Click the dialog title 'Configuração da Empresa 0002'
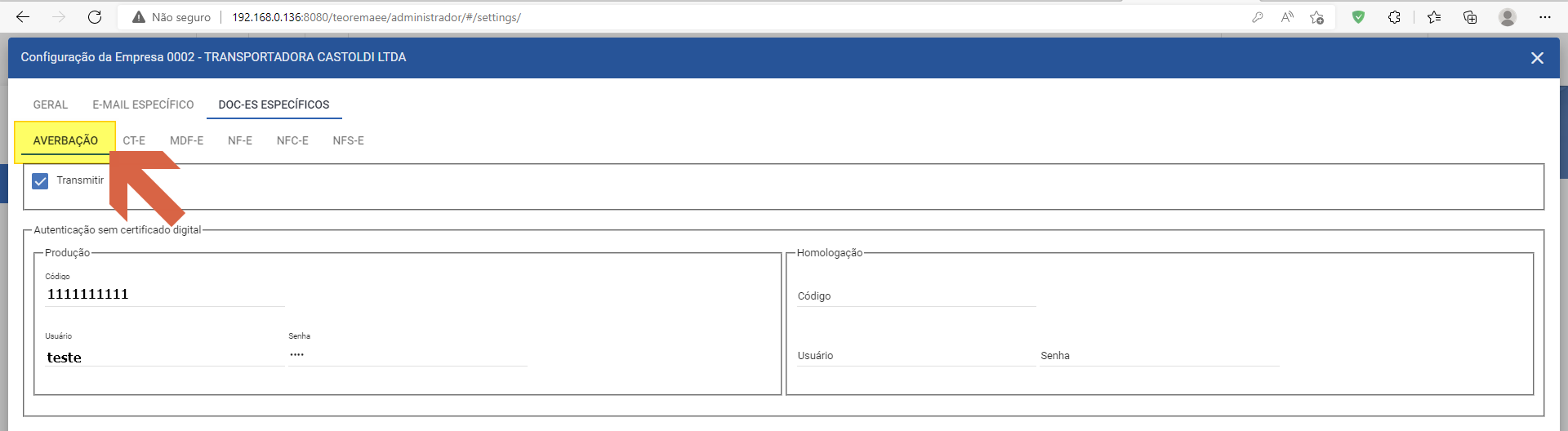 click(108, 57)
